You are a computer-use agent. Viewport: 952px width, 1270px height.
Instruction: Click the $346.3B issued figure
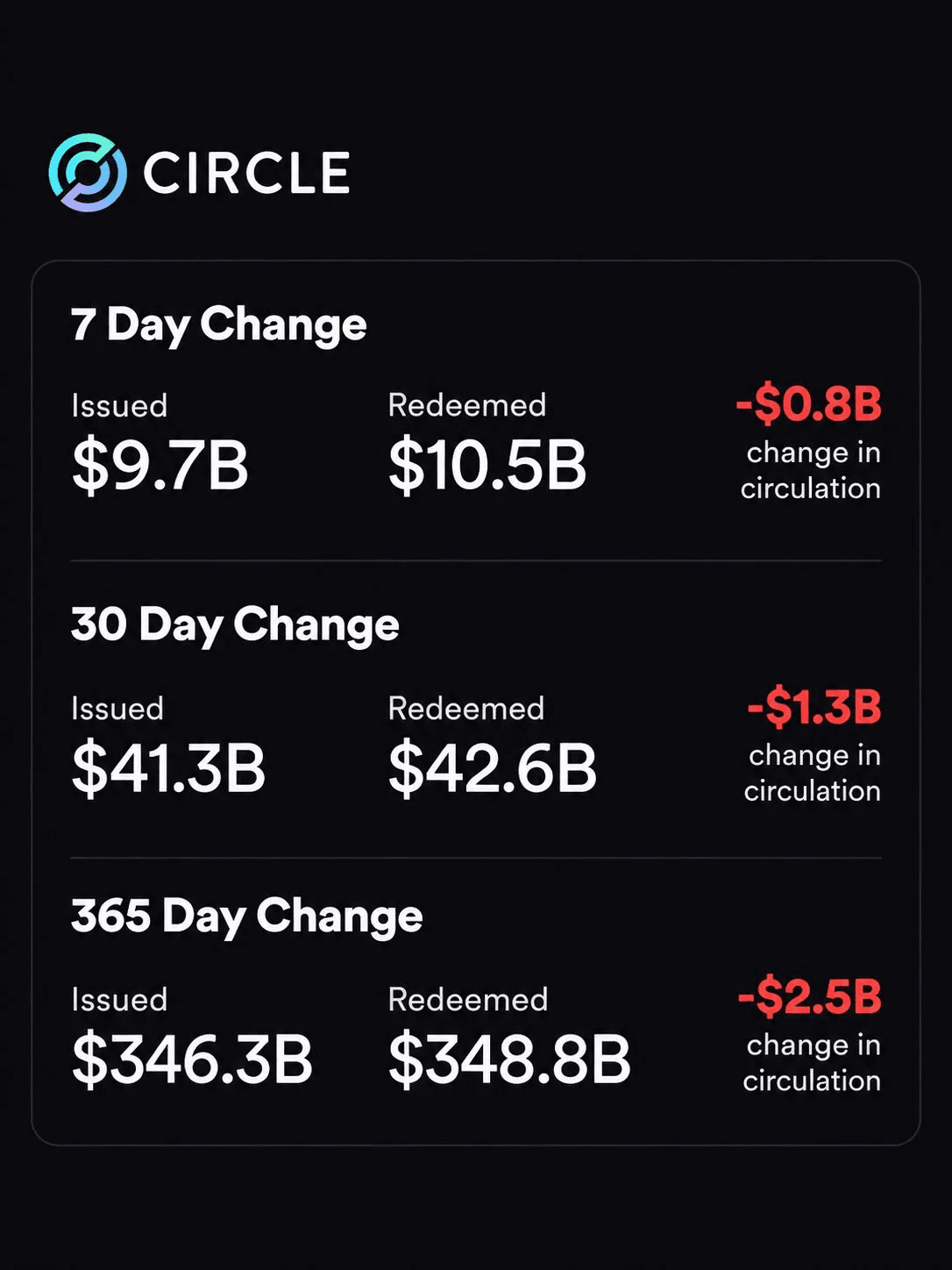[x=192, y=1060]
